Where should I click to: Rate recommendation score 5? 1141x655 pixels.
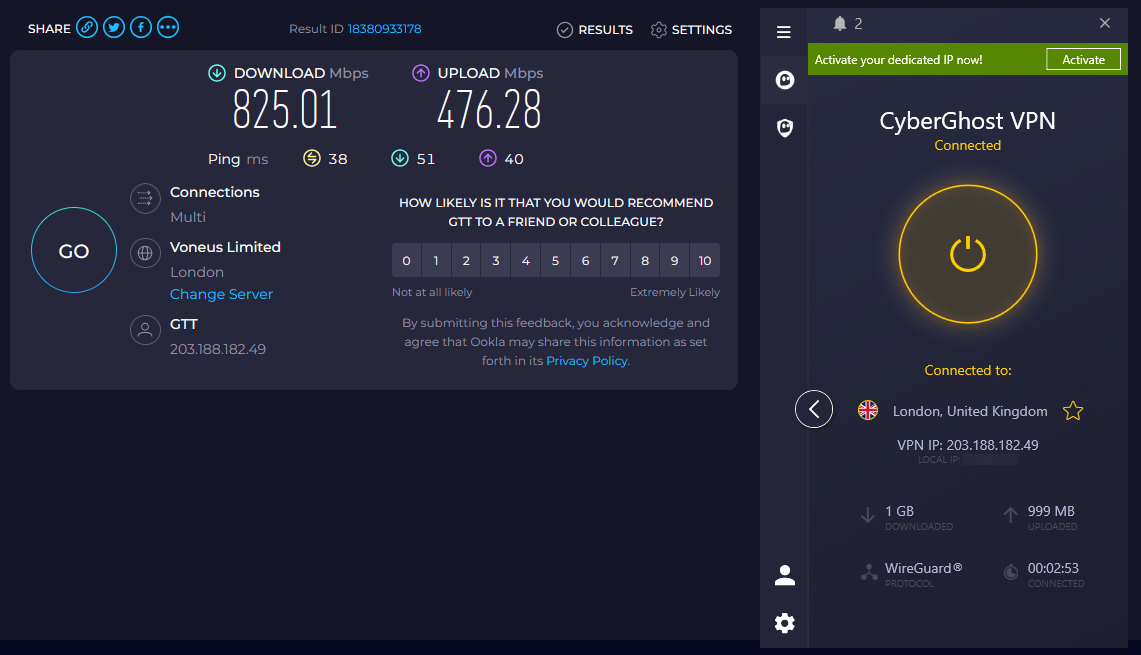coord(555,261)
